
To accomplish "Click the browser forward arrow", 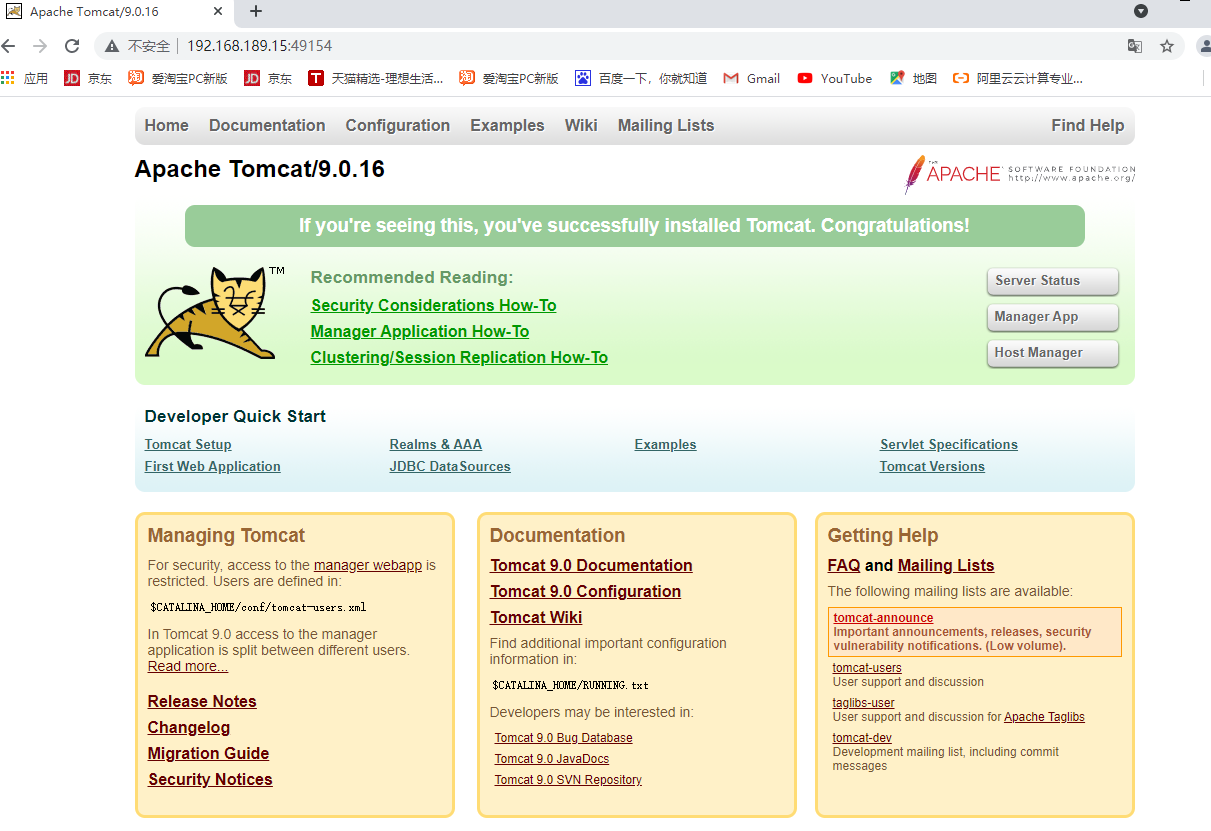I will pos(40,46).
